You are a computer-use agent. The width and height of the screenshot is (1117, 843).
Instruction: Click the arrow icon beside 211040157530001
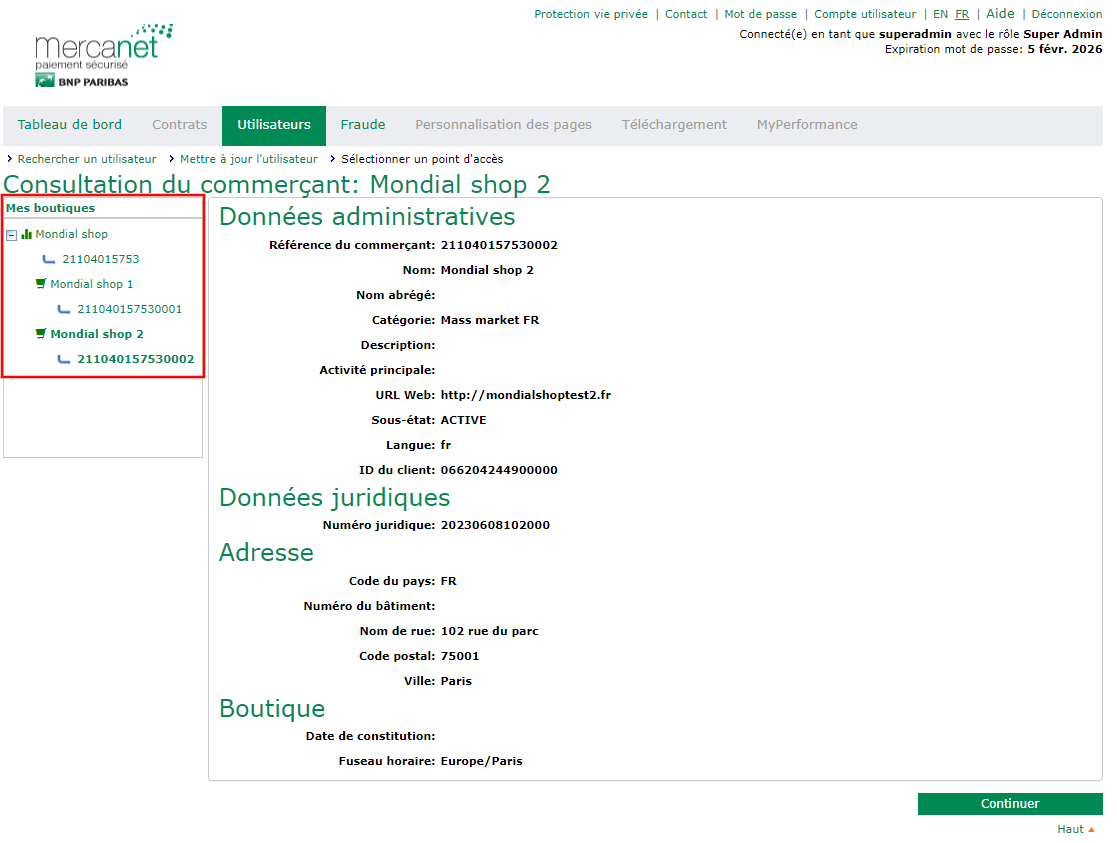pyautogui.click(x=64, y=309)
